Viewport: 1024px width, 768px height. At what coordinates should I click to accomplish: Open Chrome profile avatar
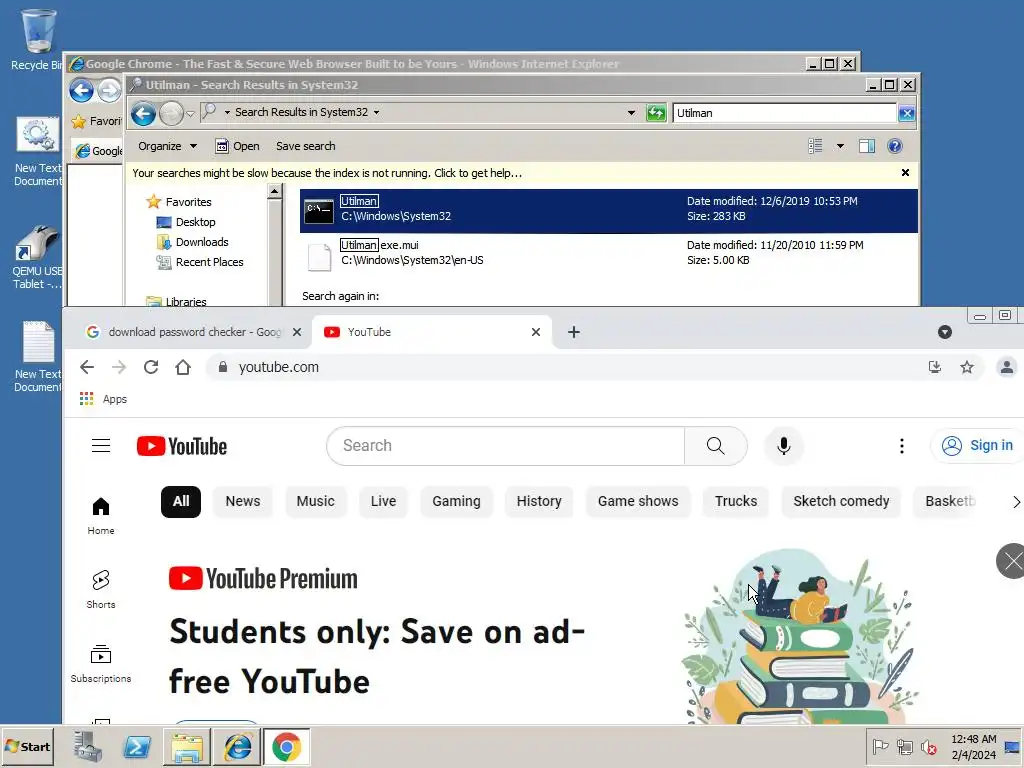(x=1006, y=367)
